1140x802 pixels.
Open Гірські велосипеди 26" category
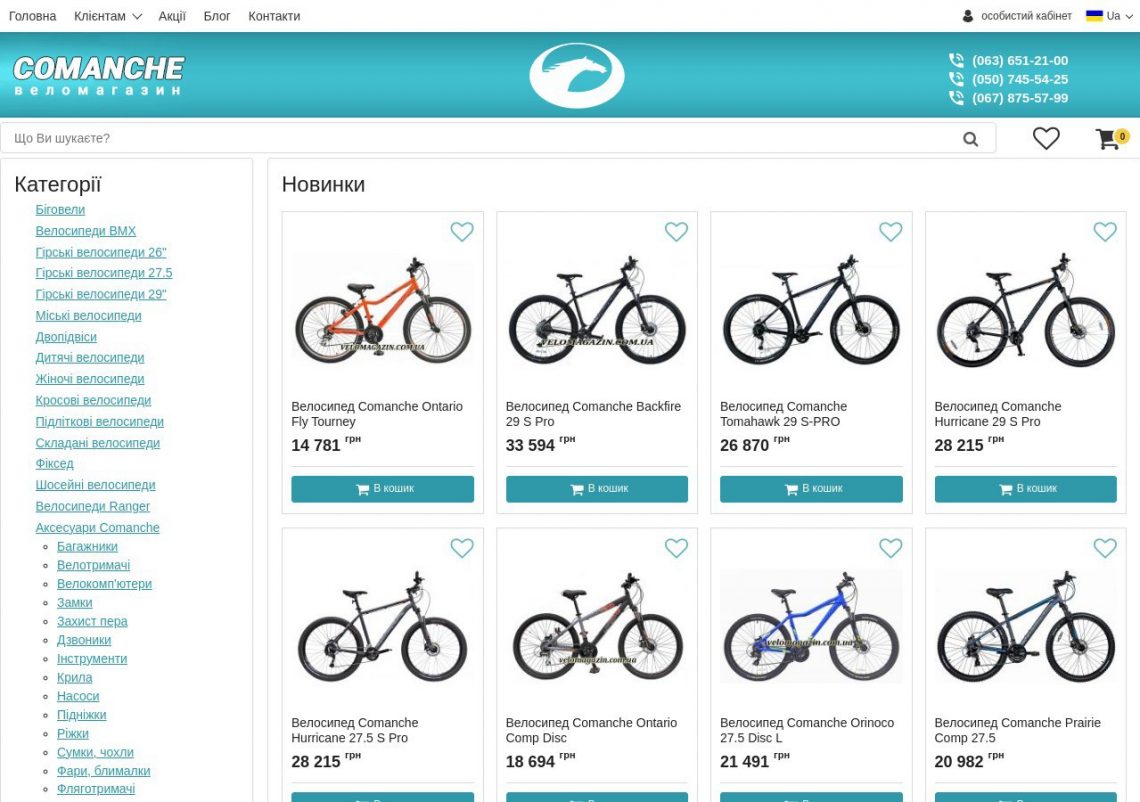101,252
